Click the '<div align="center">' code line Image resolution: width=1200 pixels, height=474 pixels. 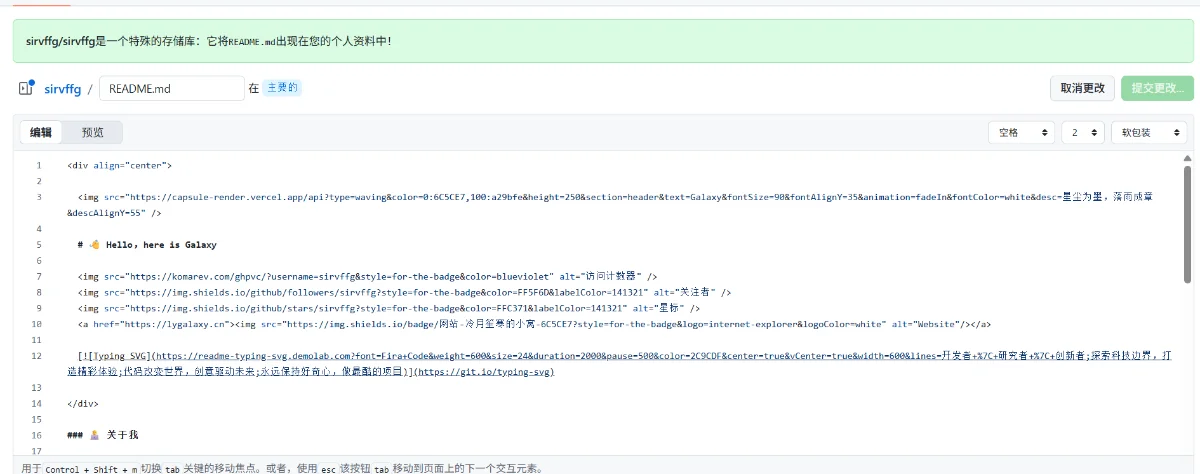tap(119, 165)
